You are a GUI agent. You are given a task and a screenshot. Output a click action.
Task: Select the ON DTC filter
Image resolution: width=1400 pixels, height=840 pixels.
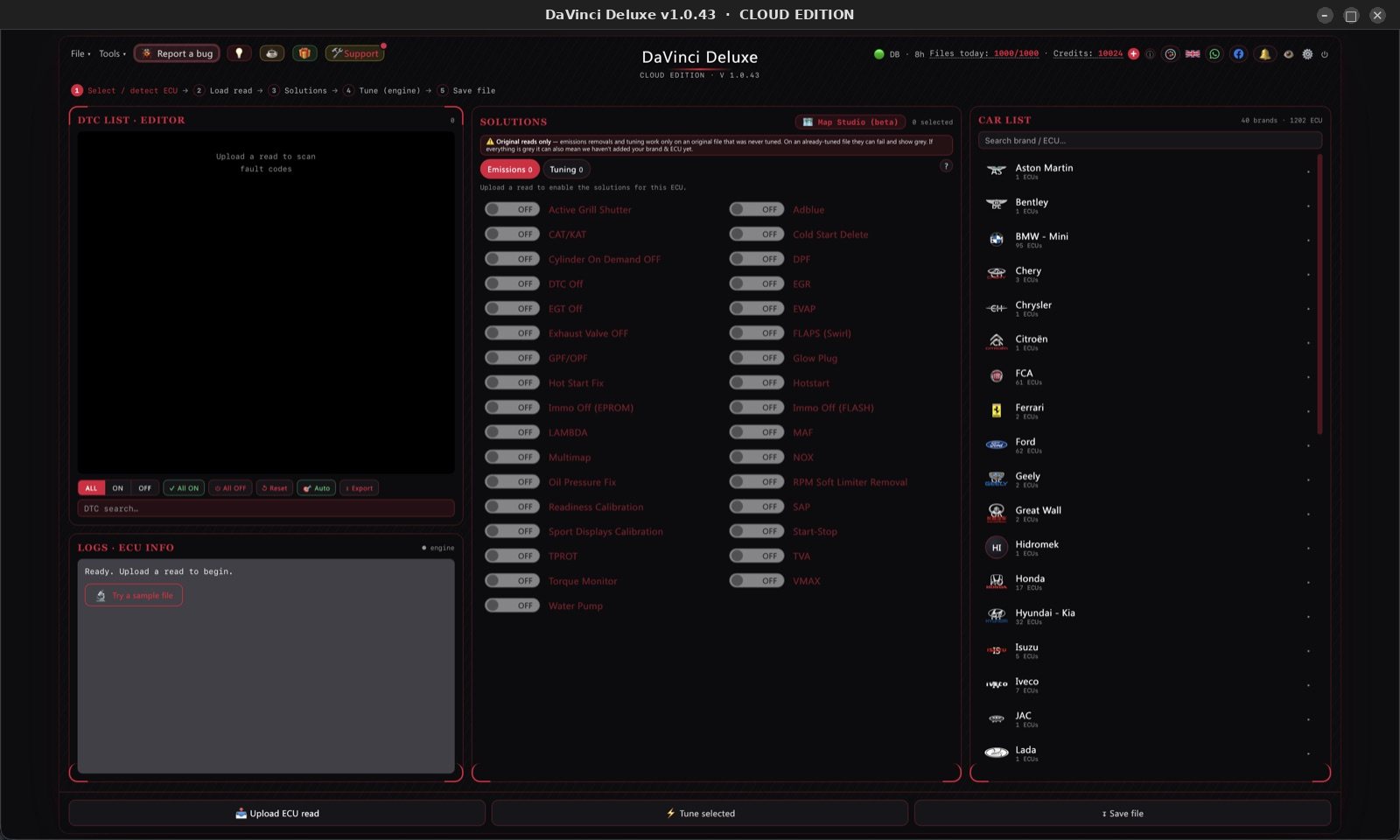tap(117, 488)
